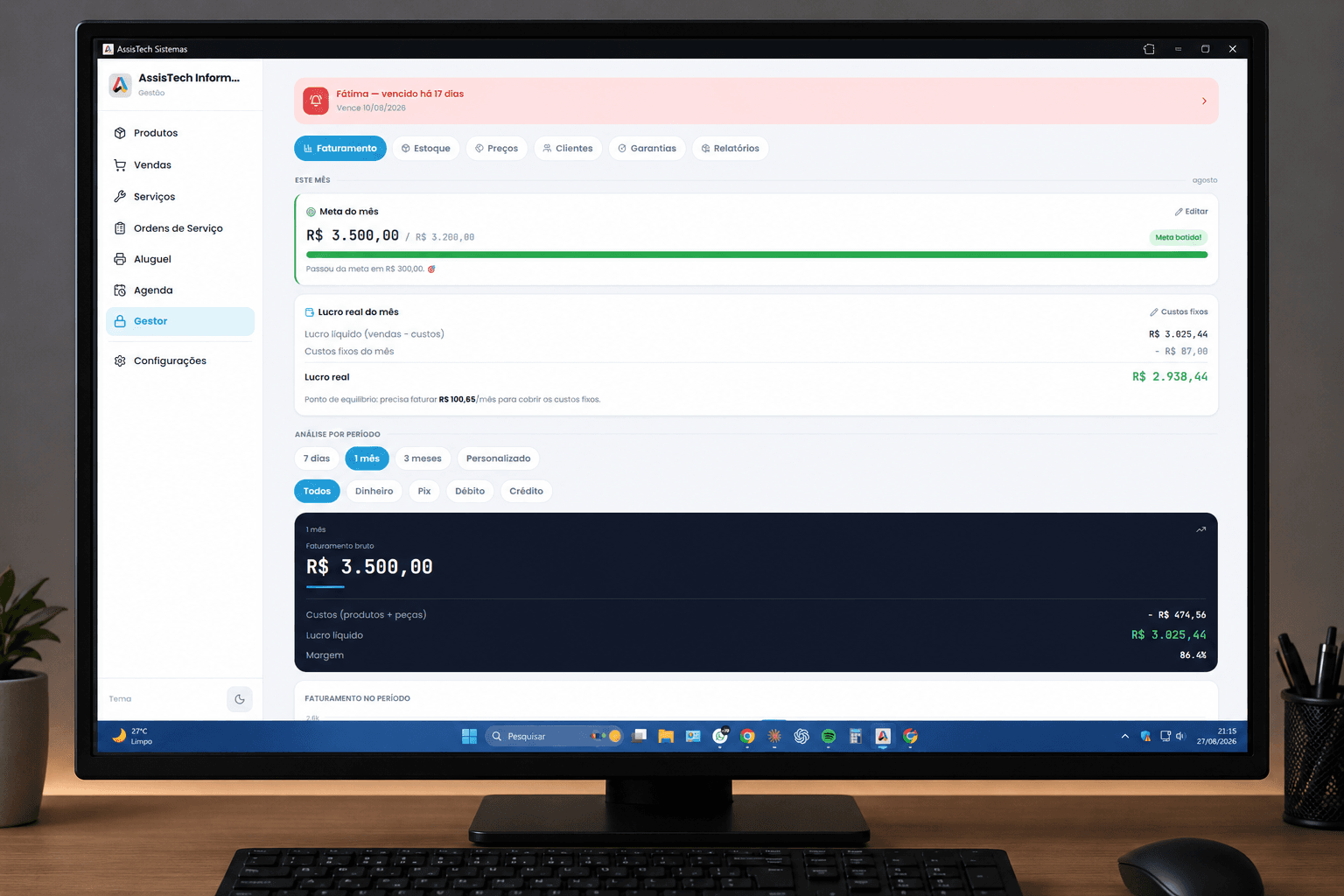The width and height of the screenshot is (1344, 896).
Task: Switch to the Estoque tab
Action: click(426, 149)
